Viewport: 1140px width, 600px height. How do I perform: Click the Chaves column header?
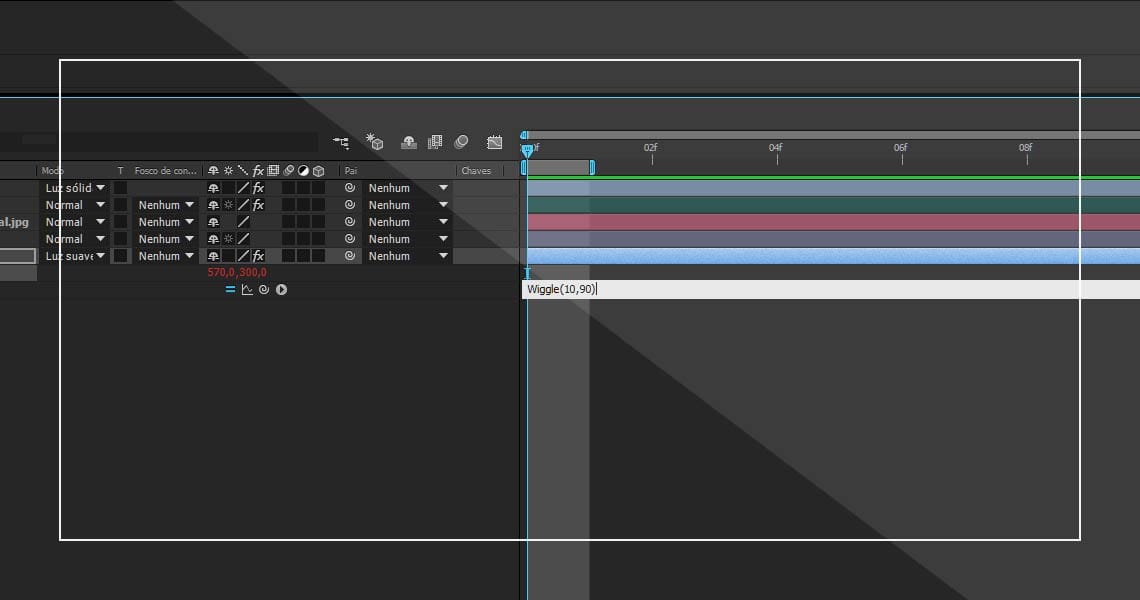pos(476,171)
